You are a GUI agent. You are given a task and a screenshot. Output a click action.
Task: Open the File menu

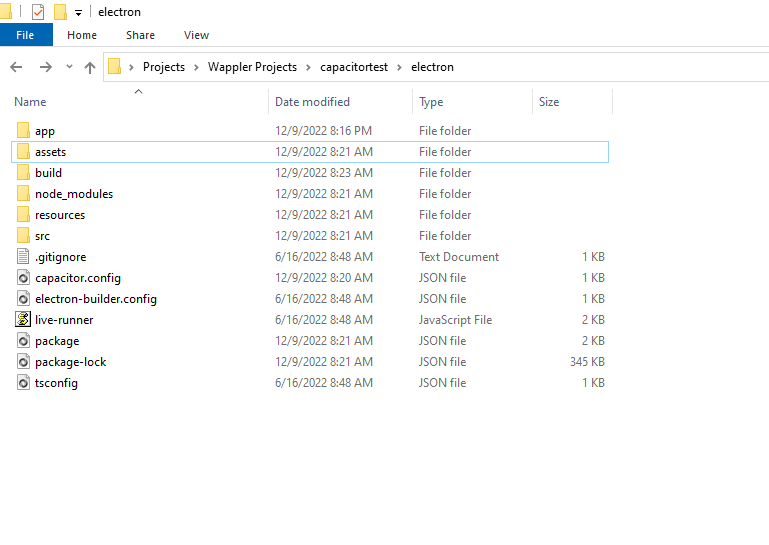tap(26, 35)
